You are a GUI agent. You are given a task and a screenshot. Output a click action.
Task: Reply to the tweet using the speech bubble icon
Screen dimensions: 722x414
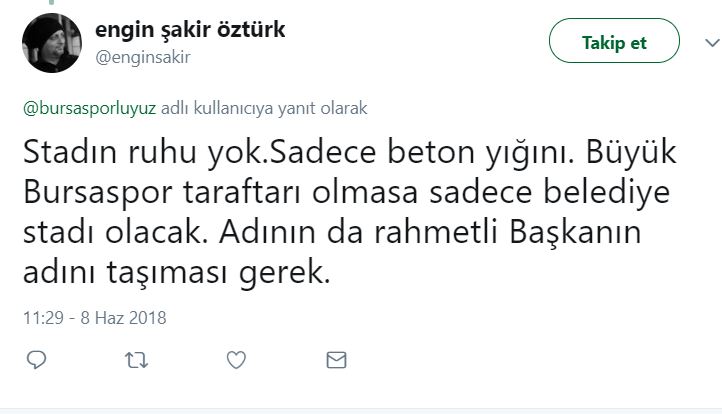click(36, 360)
